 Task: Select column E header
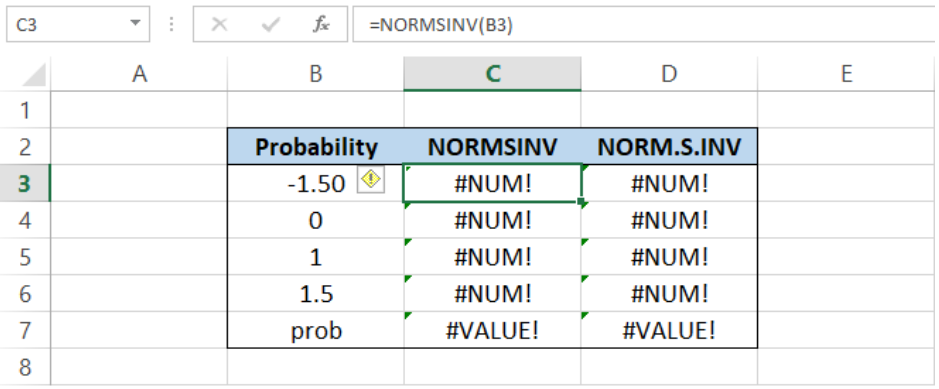pyautogui.click(x=846, y=74)
